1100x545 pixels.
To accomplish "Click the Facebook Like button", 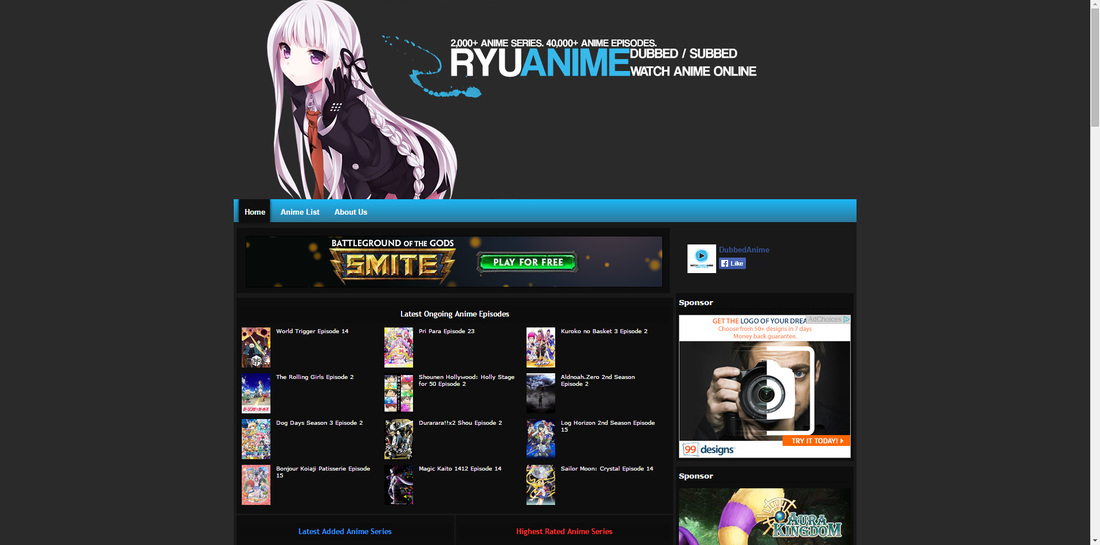I will click(x=732, y=264).
